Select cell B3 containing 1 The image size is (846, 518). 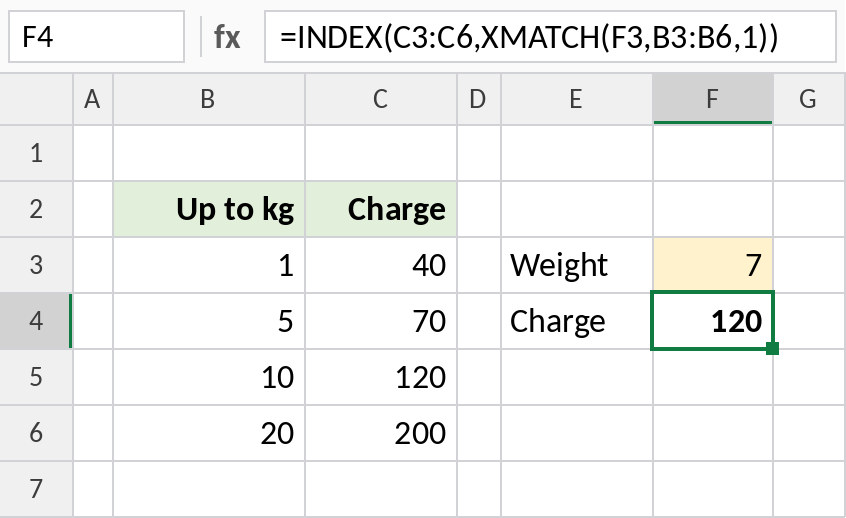(209, 265)
